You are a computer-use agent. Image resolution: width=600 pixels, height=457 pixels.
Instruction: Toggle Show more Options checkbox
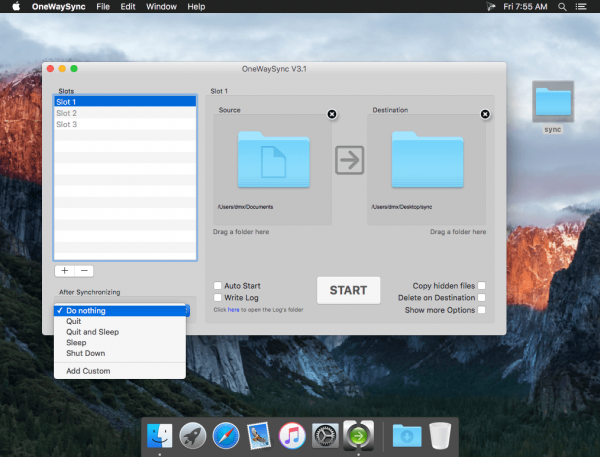point(482,310)
